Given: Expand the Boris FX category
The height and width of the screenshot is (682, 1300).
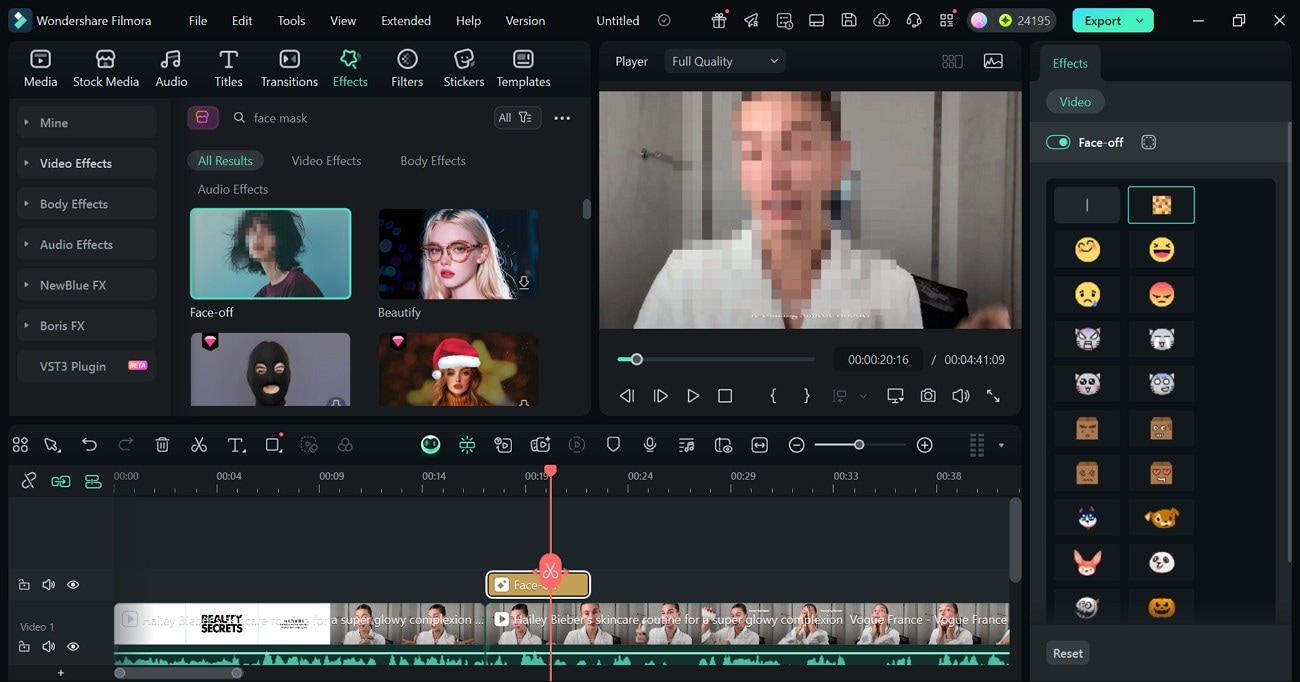Looking at the screenshot, I should [x=87, y=326].
